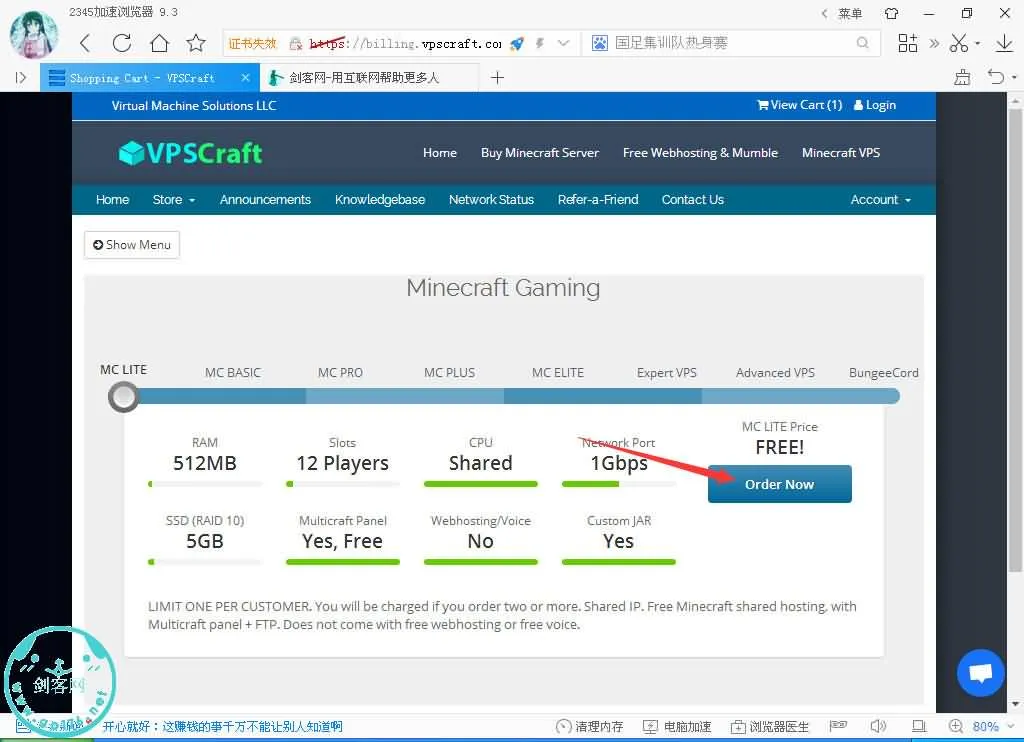Open the live chat bubble icon
1024x742 pixels.
(980, 673)
